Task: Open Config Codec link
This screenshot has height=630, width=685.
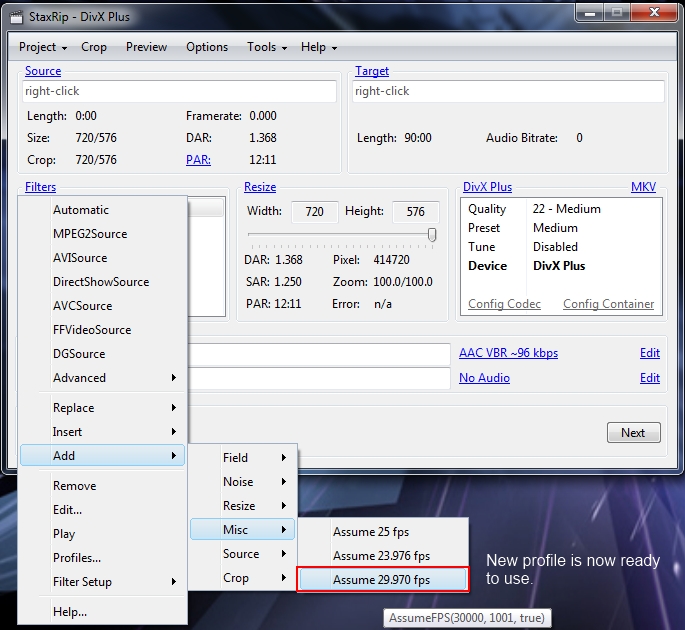Action: [504, 304]
